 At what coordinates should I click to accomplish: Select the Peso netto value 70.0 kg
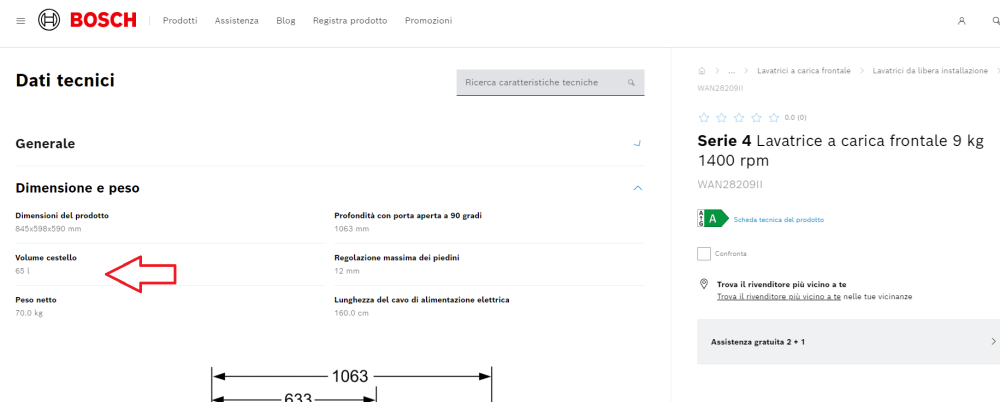(x=29, y=313)
